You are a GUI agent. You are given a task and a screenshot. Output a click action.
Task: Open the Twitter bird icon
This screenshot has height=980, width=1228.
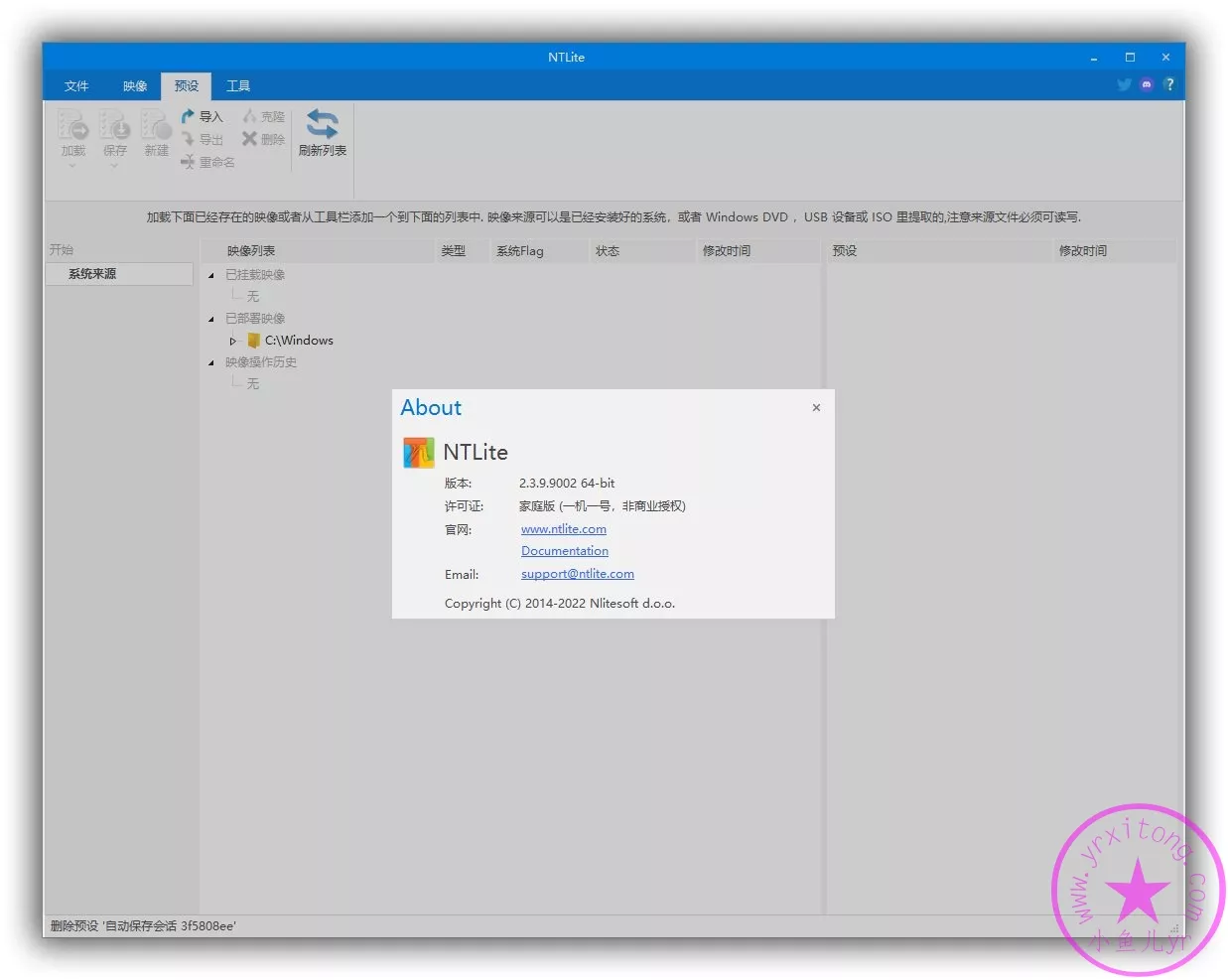coord(1124,84)
